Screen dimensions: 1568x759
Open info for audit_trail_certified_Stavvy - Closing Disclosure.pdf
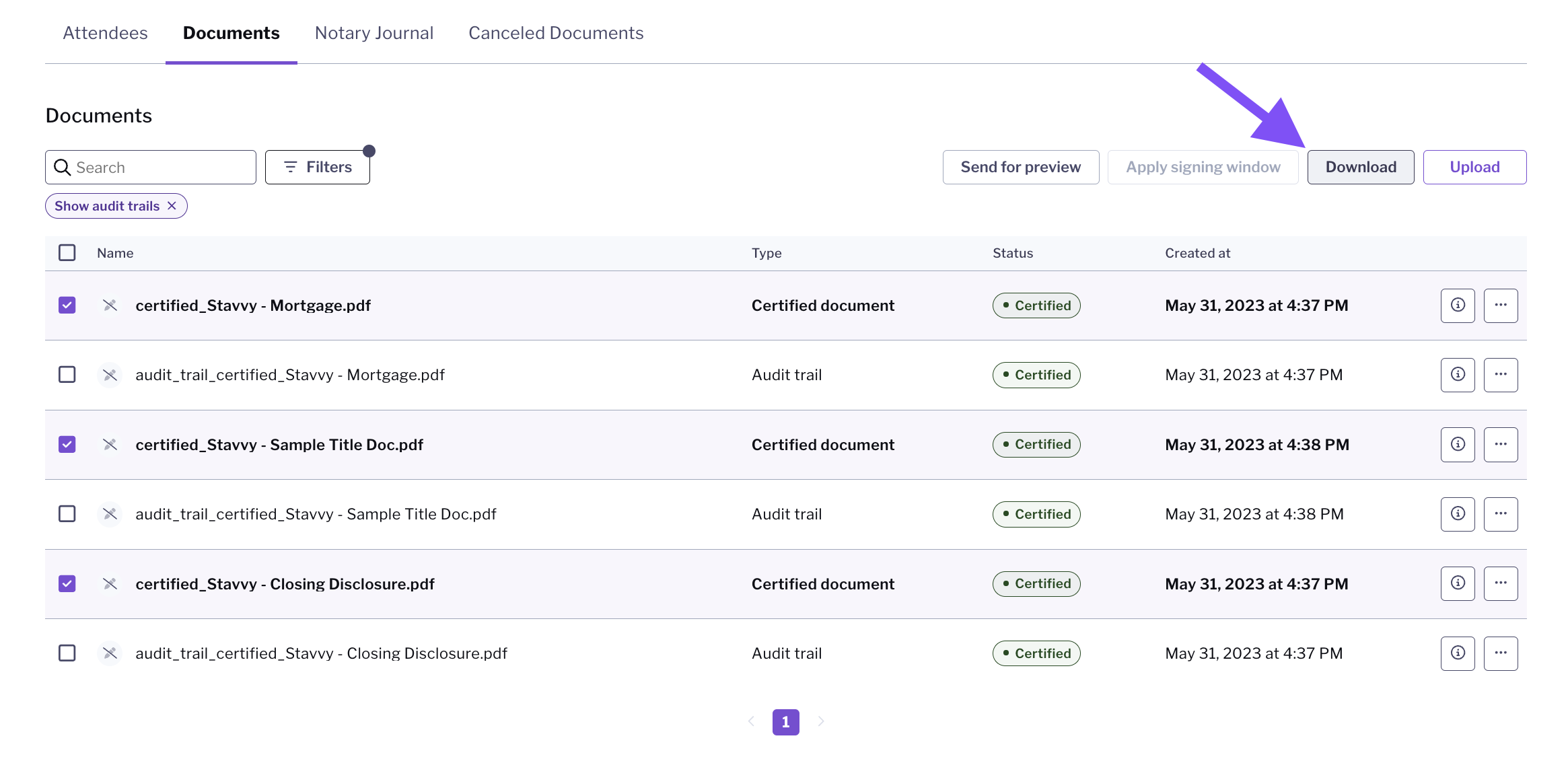(x=1458, y=653)
